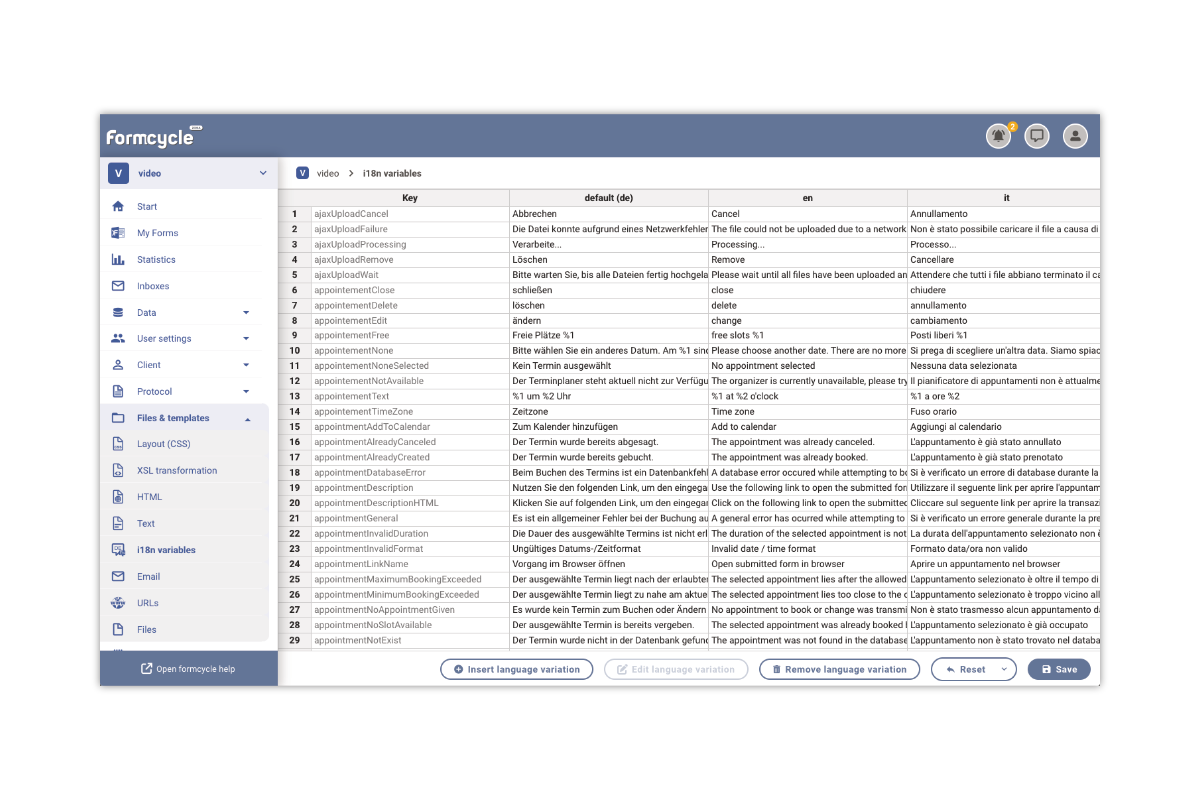Select the 'Processing...' English cell

coord(808,244)
